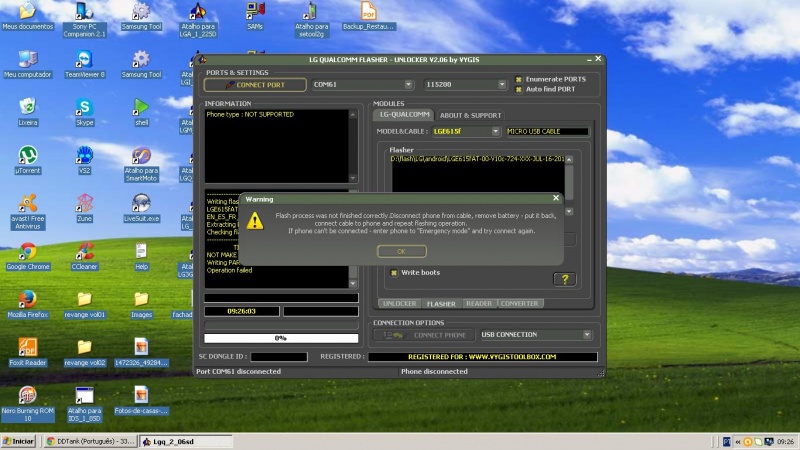Toggle Auto find PORT checkbox
800x450 pixels.
[518, 89]
